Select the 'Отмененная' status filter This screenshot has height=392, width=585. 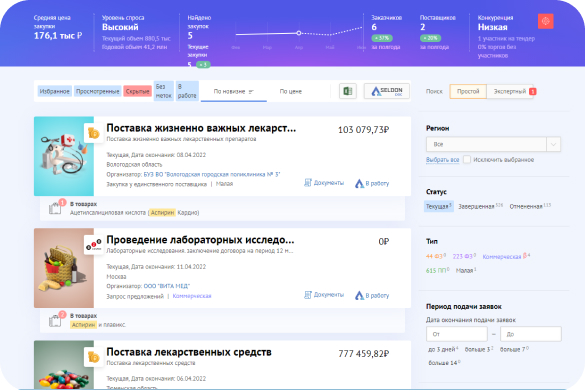click(530, 206)
